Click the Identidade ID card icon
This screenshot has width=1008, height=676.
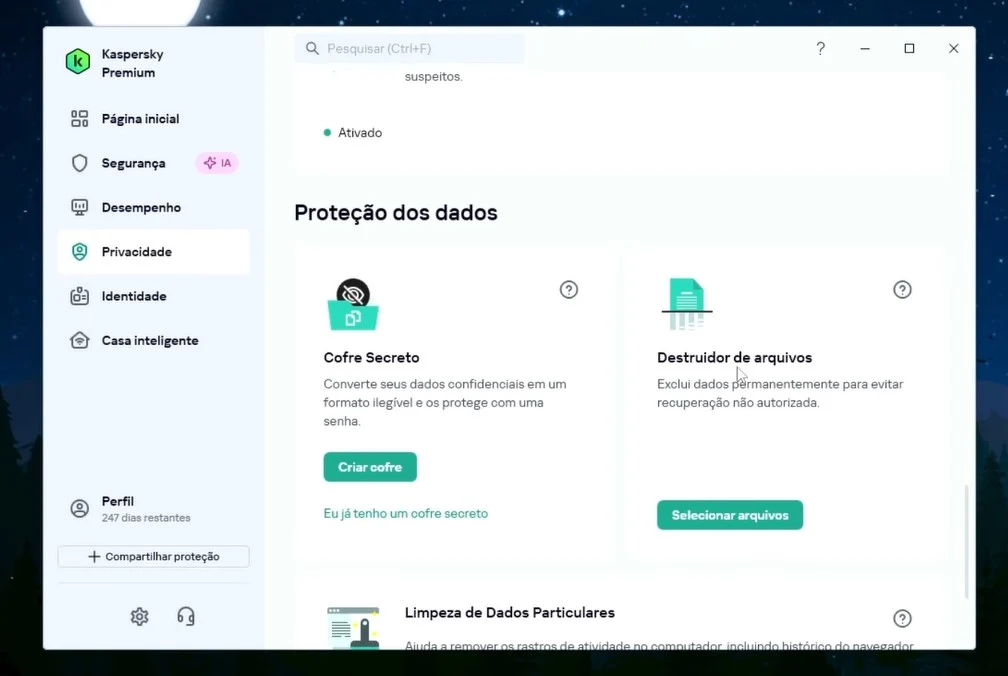pyautogui.click(x=79, y=296)
